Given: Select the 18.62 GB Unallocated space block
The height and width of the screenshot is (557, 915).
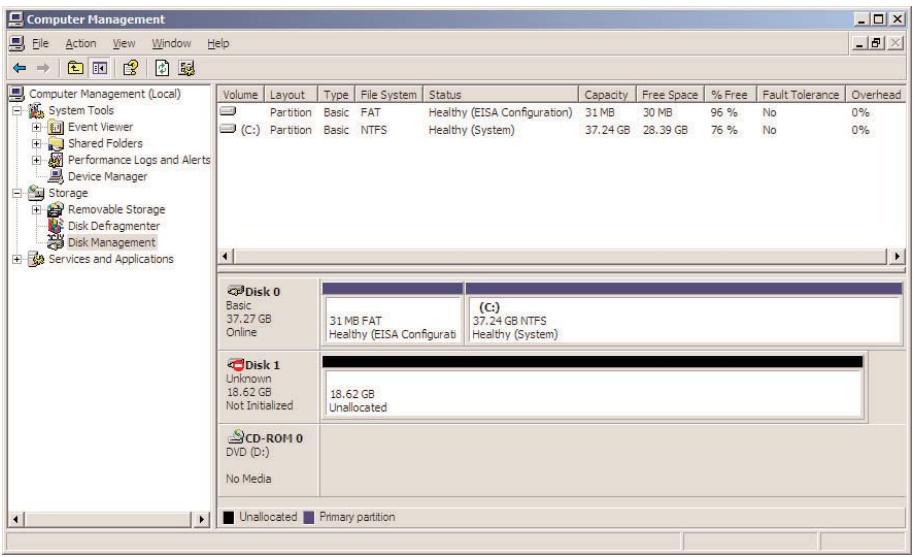Looking at the screenshot, I should click(x=592, y=388).
